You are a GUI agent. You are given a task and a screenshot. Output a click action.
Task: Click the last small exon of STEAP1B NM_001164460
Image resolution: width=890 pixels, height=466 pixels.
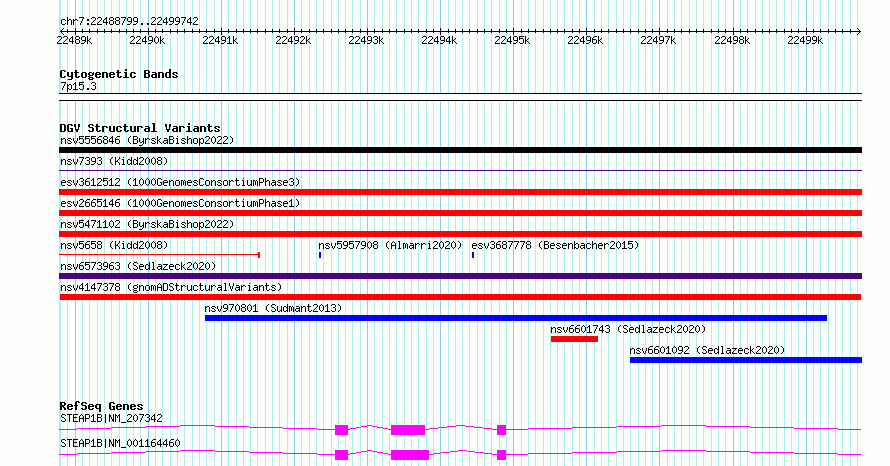point(501,455)
